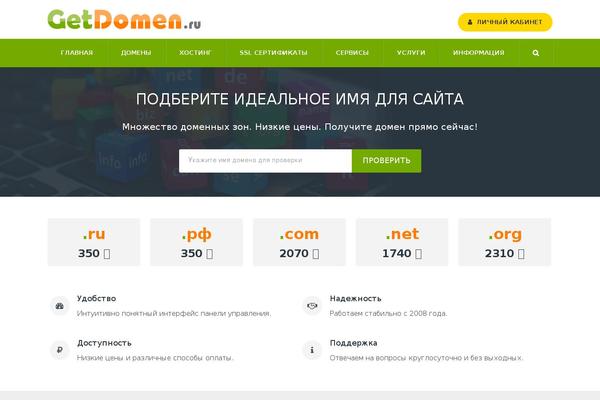Click subtitle Множество доменных зон
Image resolution: width=600 pixels, height=400 pixels.
click(300, 127)
